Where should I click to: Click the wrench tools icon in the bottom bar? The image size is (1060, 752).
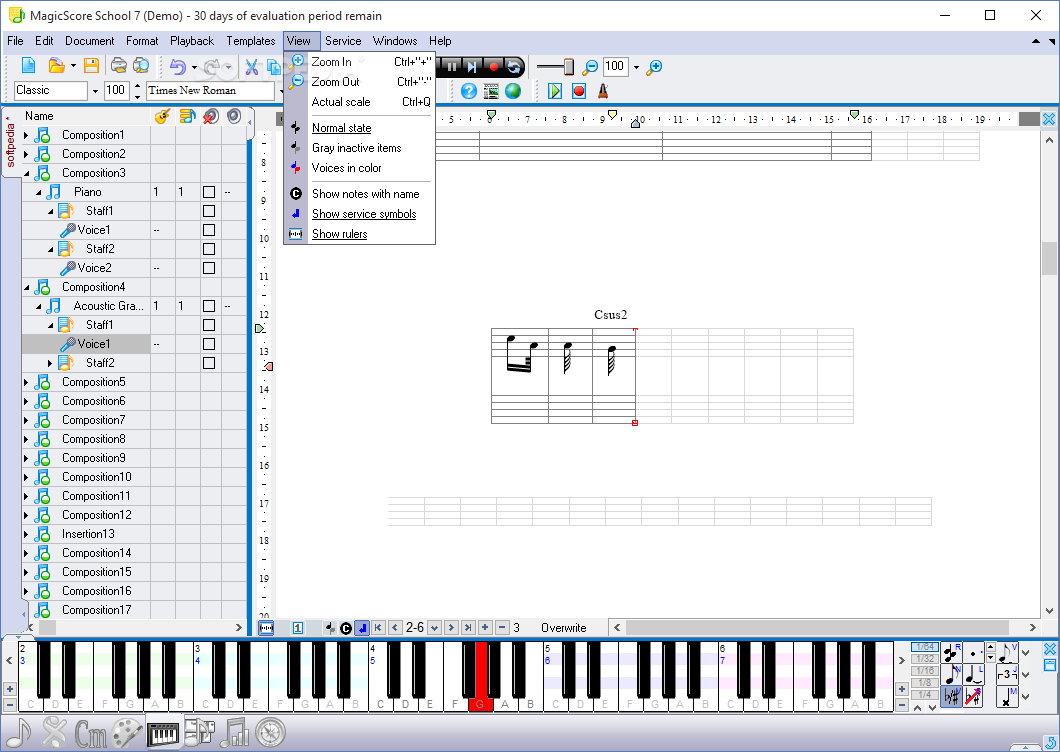pos(54,733)
